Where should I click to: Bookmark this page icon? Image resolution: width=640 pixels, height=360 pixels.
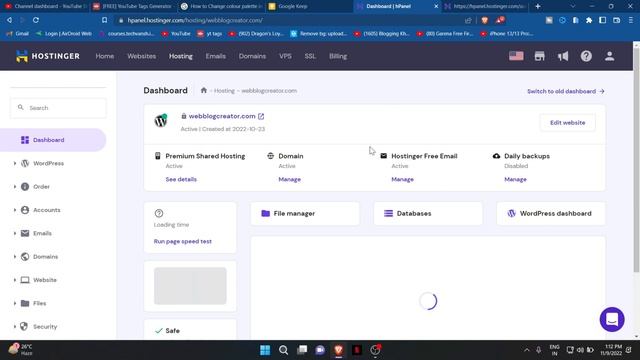pos(104,20)
